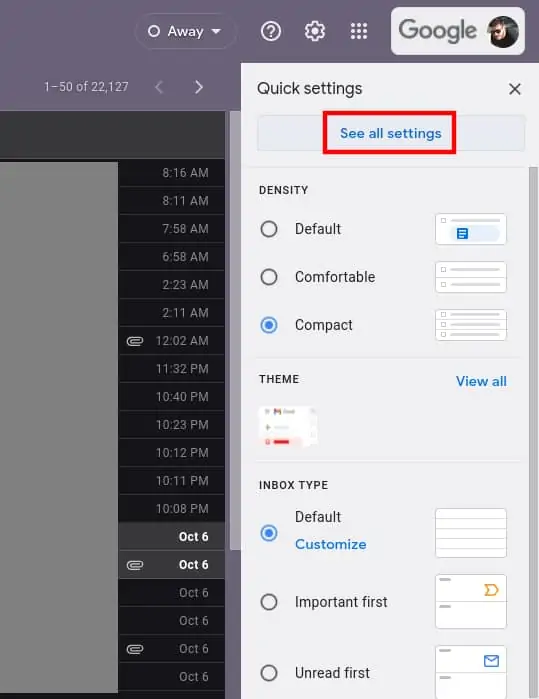This screenshot has width=539, height=699.
Task: Open the 12:02 AM email with attachment
Action: (172, 341)
